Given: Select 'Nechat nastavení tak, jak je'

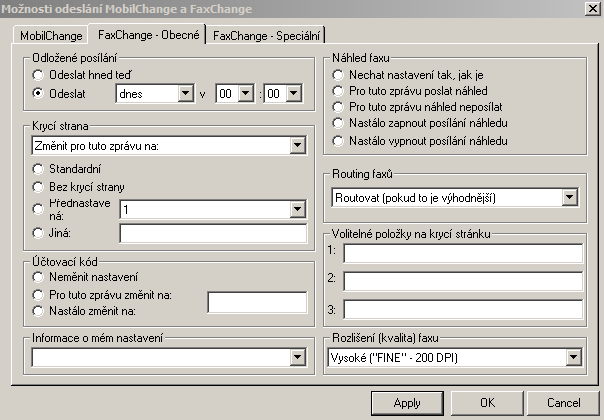Looking at the screenshot, I should click(338, 75).
